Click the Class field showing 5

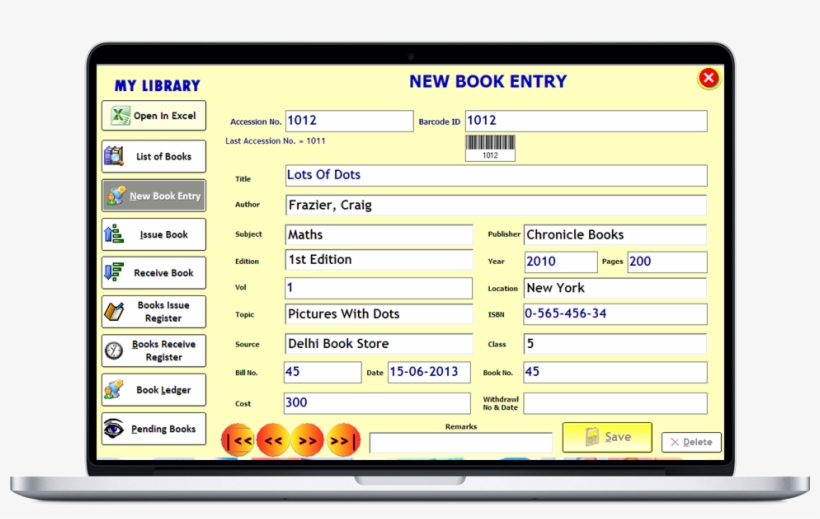616,344
